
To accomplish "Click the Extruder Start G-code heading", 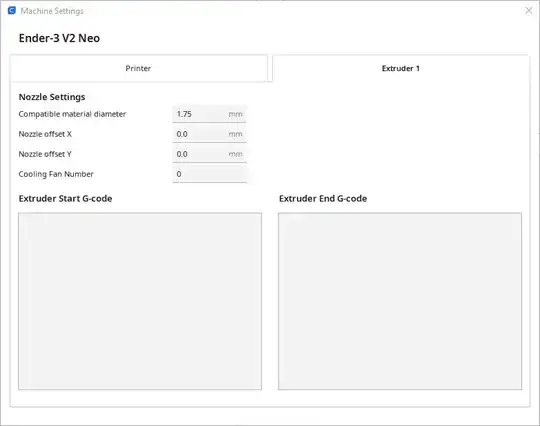I will tap(65, 198).
